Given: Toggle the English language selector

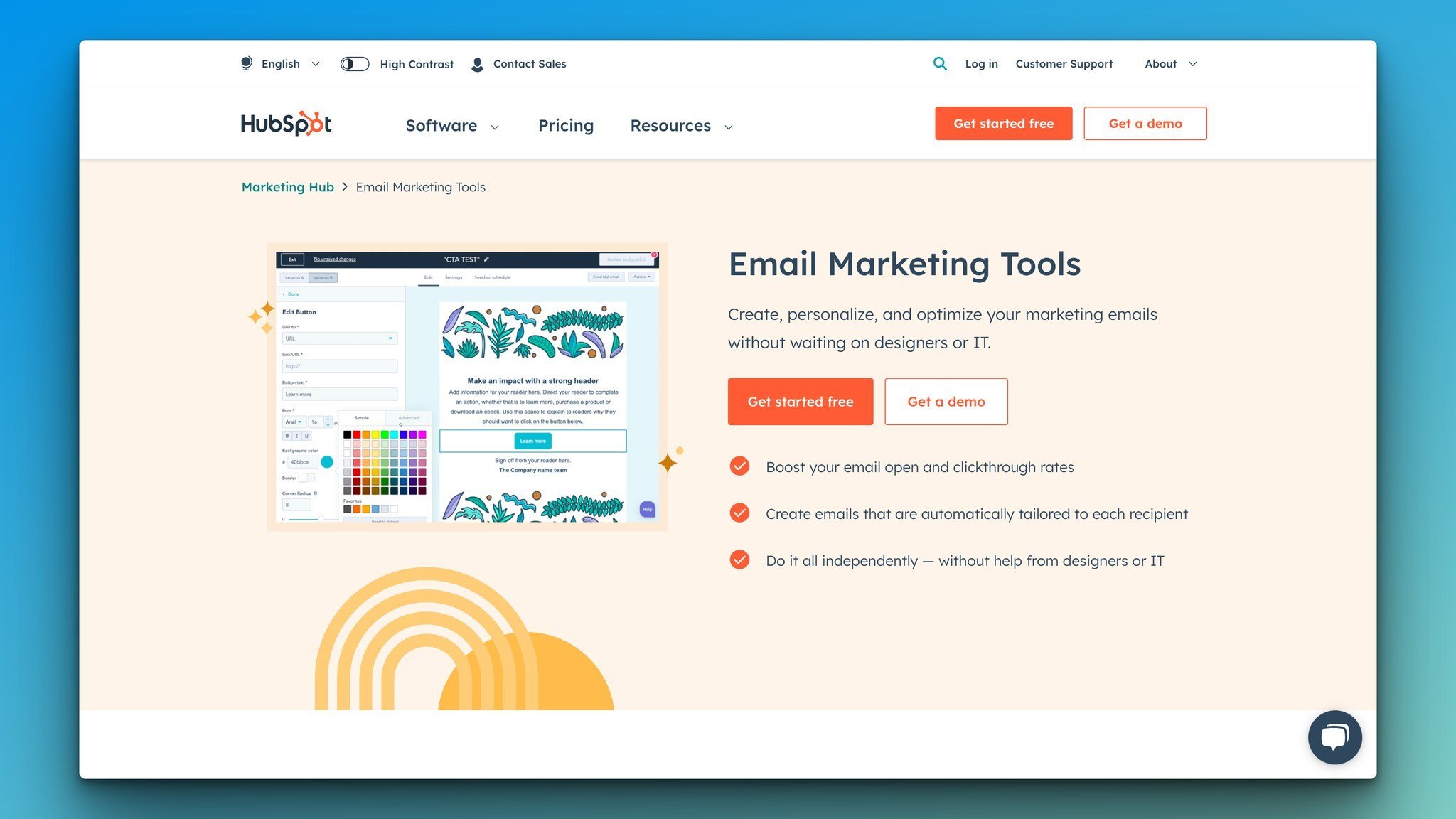Looking at the screenshot, I should coord(280,64).
